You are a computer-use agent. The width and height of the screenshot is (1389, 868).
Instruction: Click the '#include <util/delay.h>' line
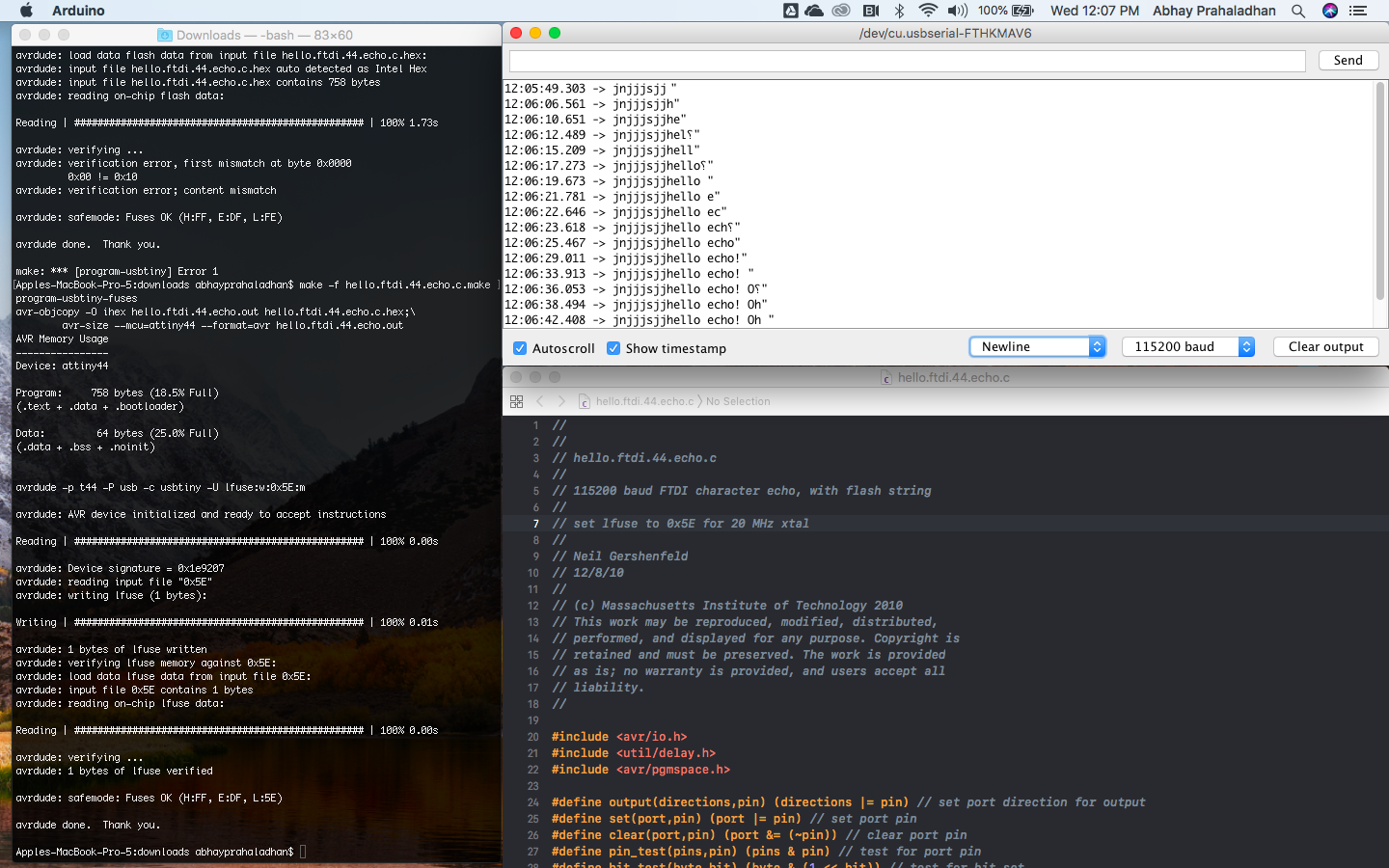point(634,753)
